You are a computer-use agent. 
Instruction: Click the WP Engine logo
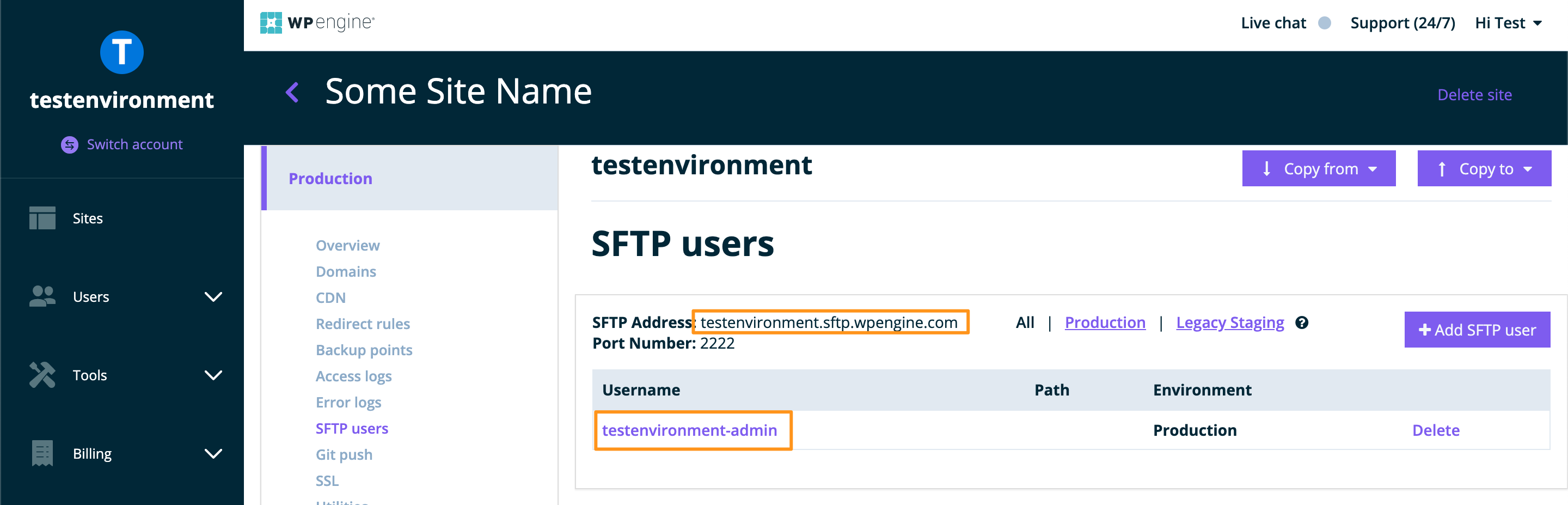317,23
